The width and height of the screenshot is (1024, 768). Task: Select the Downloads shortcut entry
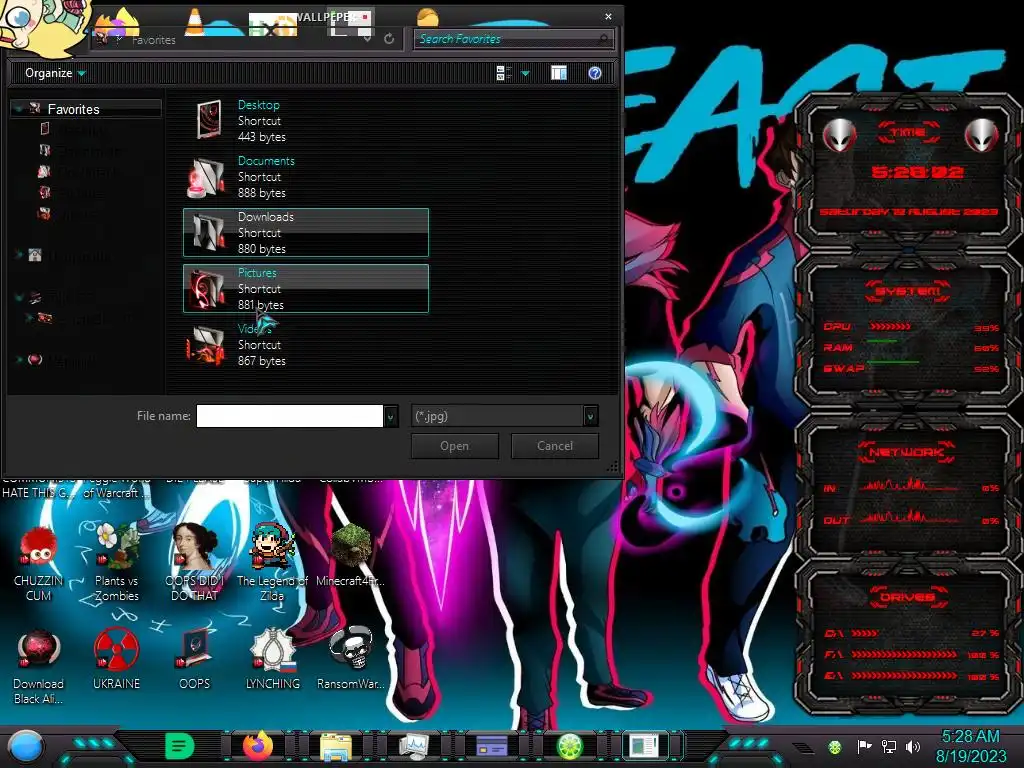coord(306,232)
